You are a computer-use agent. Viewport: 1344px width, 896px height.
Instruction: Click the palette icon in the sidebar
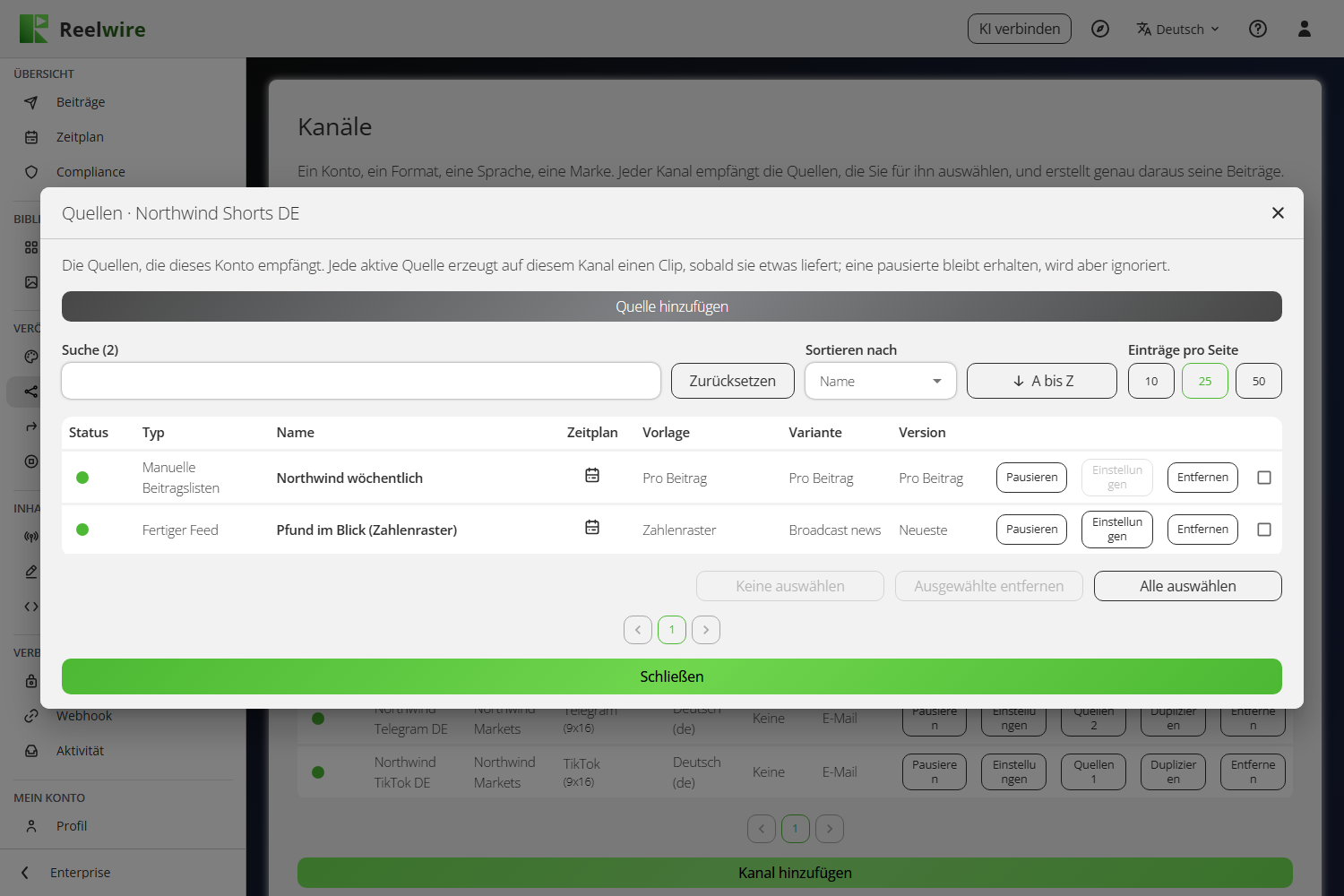[31, 357]
